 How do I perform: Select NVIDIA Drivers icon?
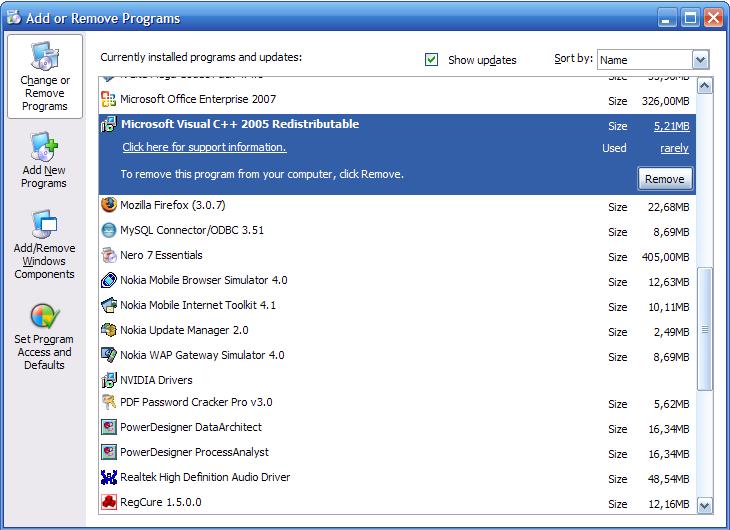108,380
